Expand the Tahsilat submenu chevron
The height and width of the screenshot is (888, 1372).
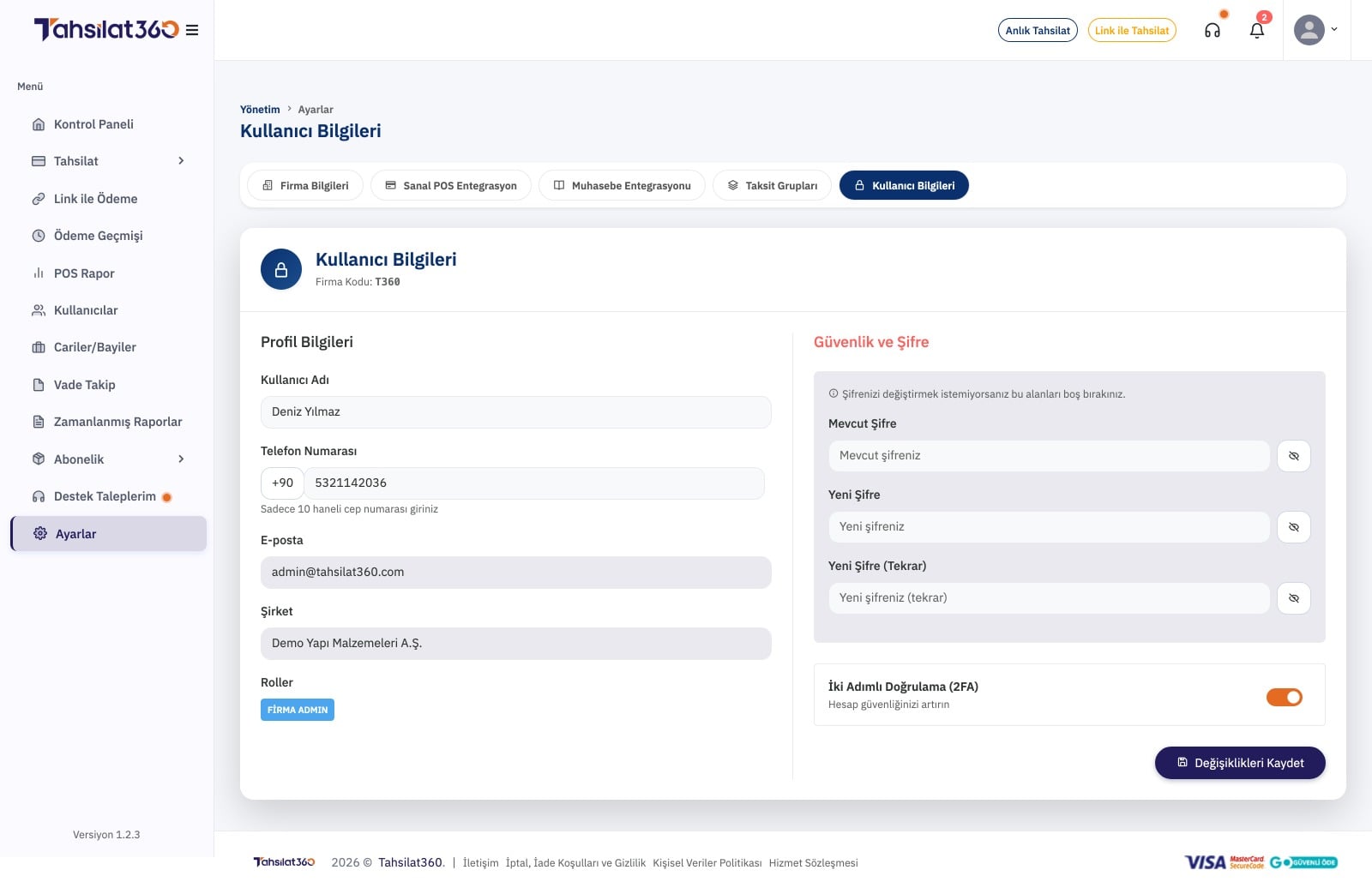pyautogui.click(x=181, y=161)
